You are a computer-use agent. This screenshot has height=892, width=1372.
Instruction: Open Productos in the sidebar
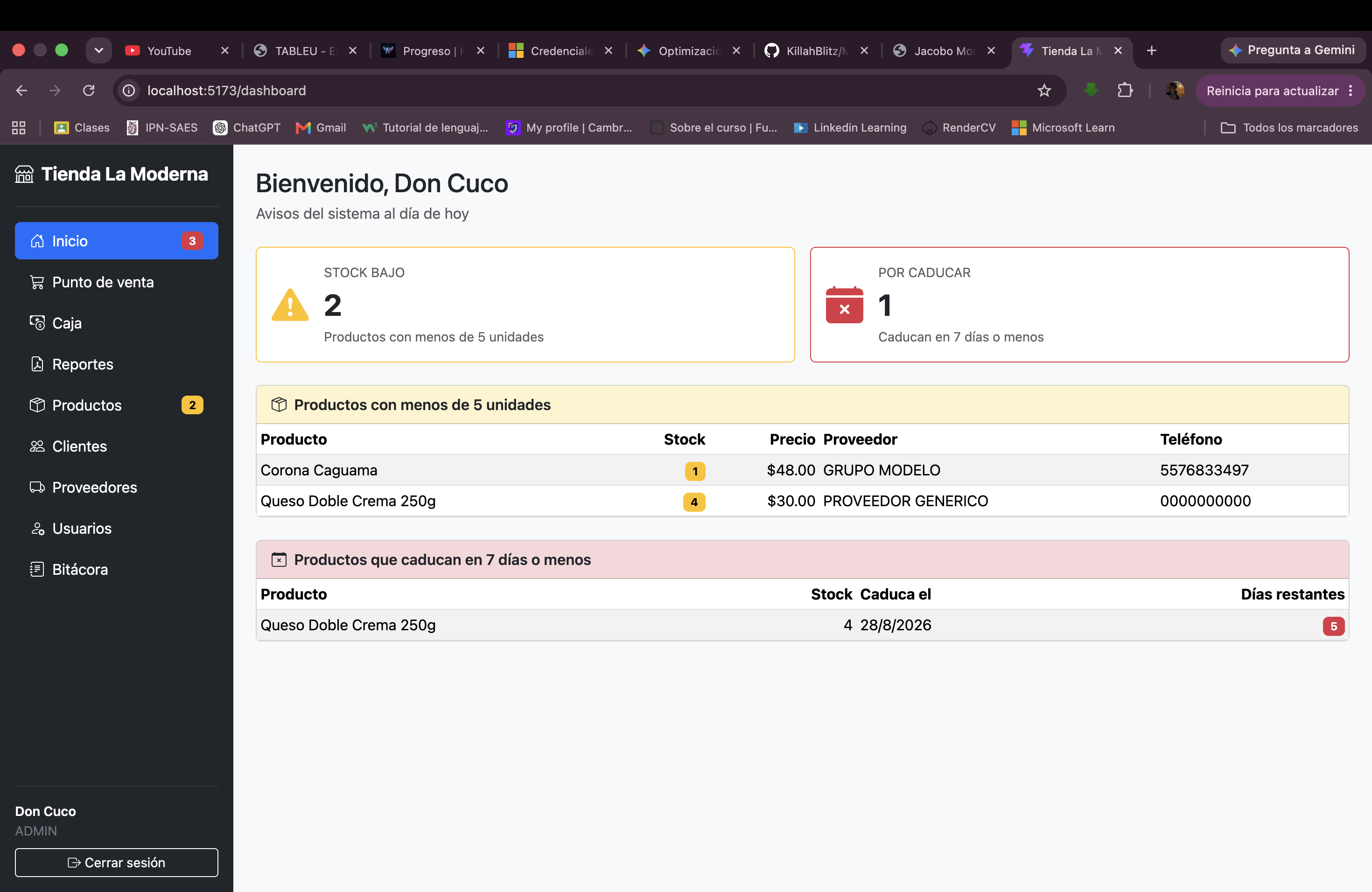[x=117, y=405]
